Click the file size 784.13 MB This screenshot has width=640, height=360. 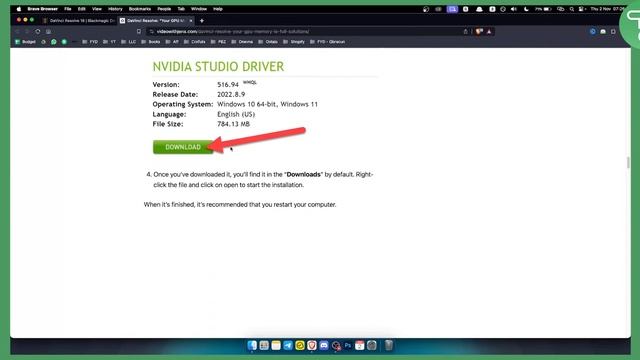[x=233, y=124]
